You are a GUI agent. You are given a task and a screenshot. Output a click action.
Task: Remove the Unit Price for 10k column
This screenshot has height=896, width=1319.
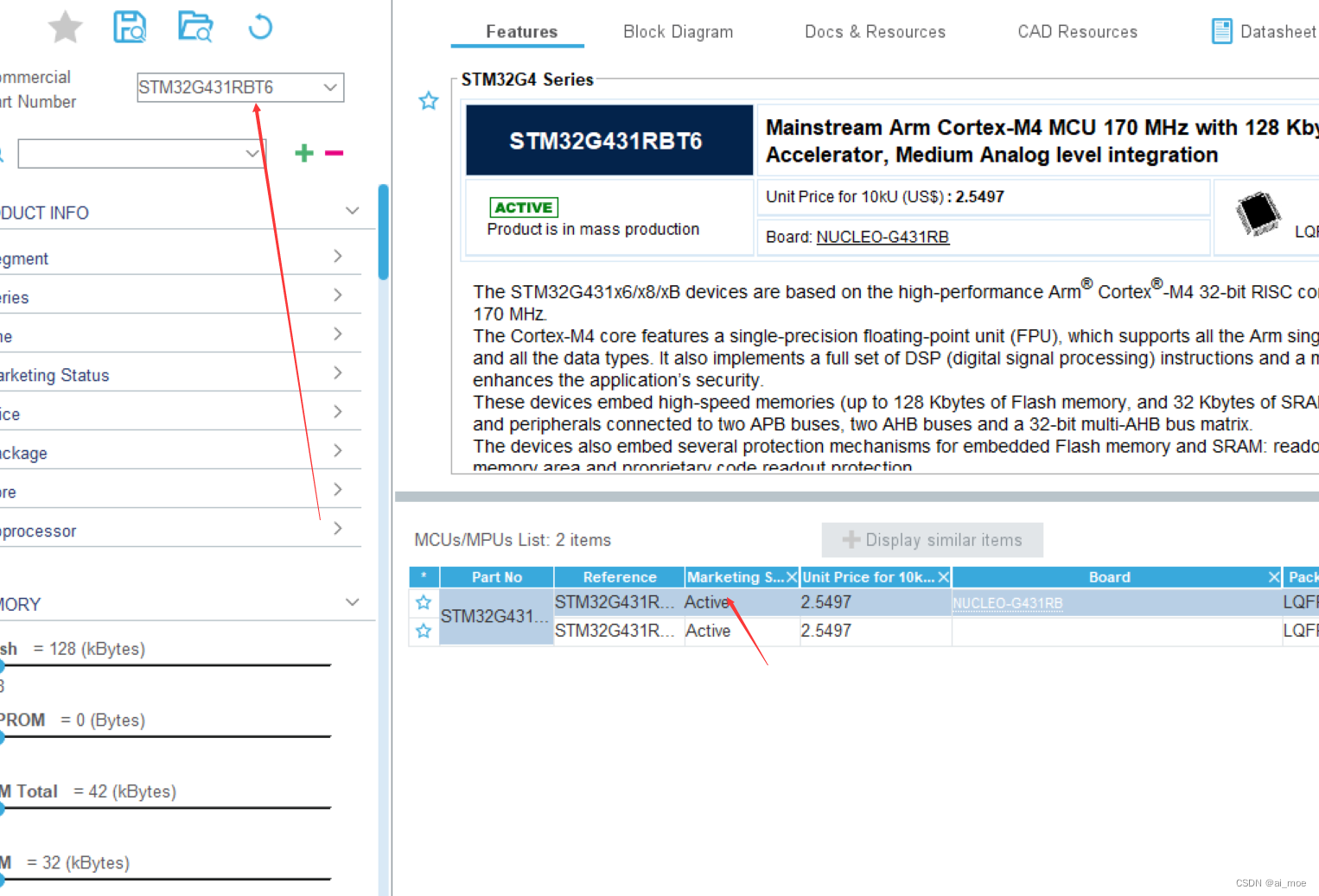tap(943, 577)
